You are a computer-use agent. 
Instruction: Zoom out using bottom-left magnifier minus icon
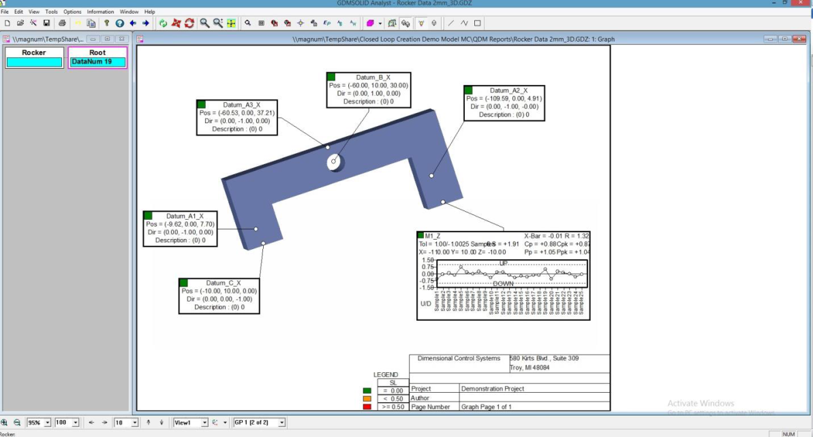click(17, 423)
